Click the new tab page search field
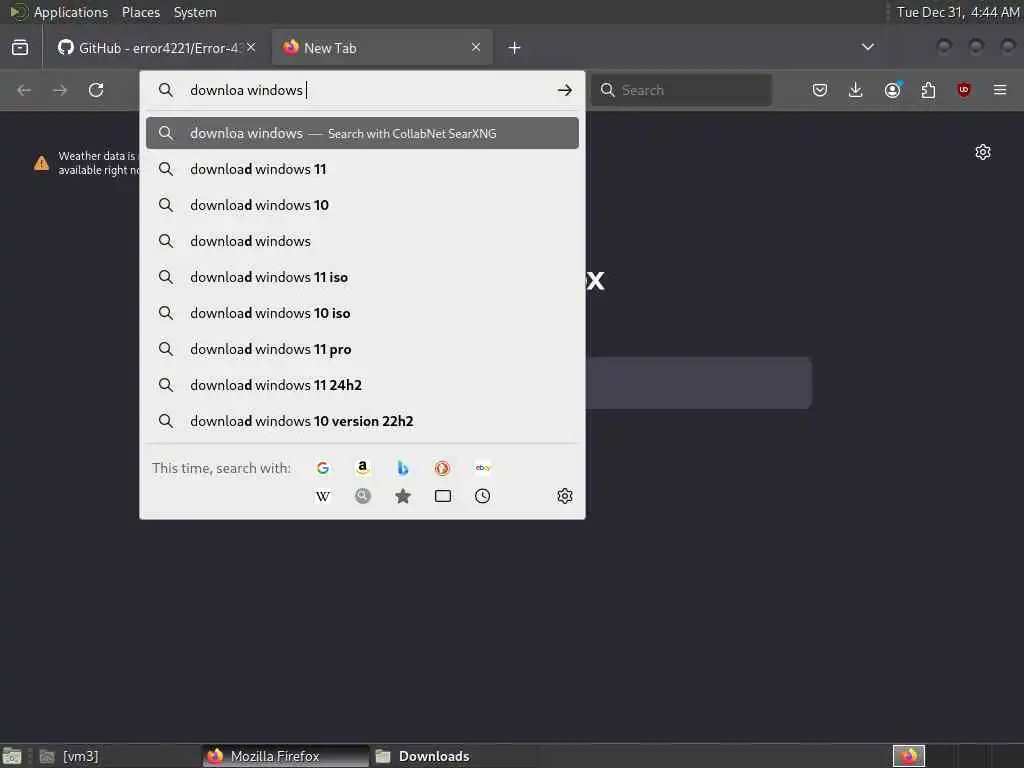The height and width of the screenshot is (768, 1024). pyautogui.click(x=698, y=383)
